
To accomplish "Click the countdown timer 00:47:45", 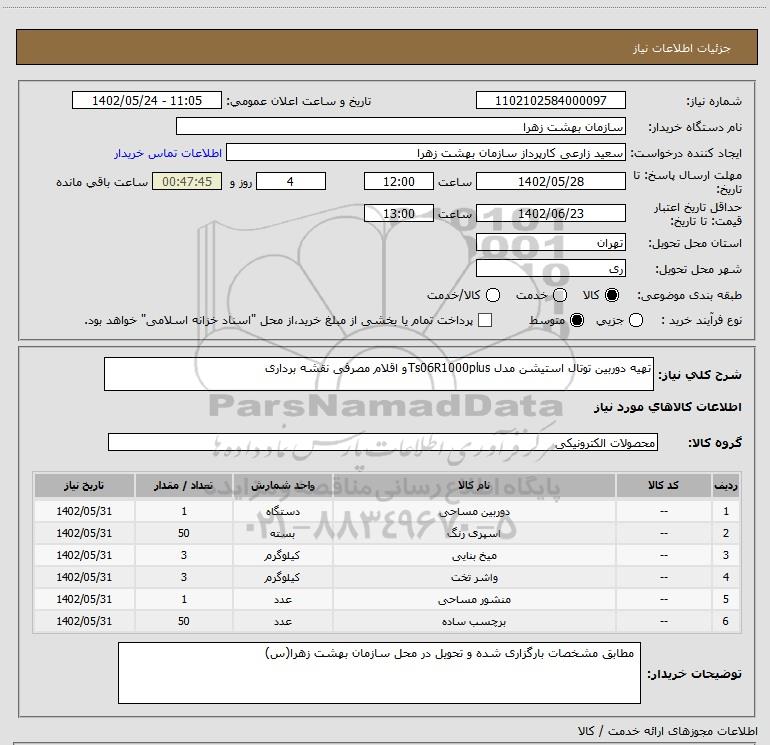I will click(x=187, y=181).
